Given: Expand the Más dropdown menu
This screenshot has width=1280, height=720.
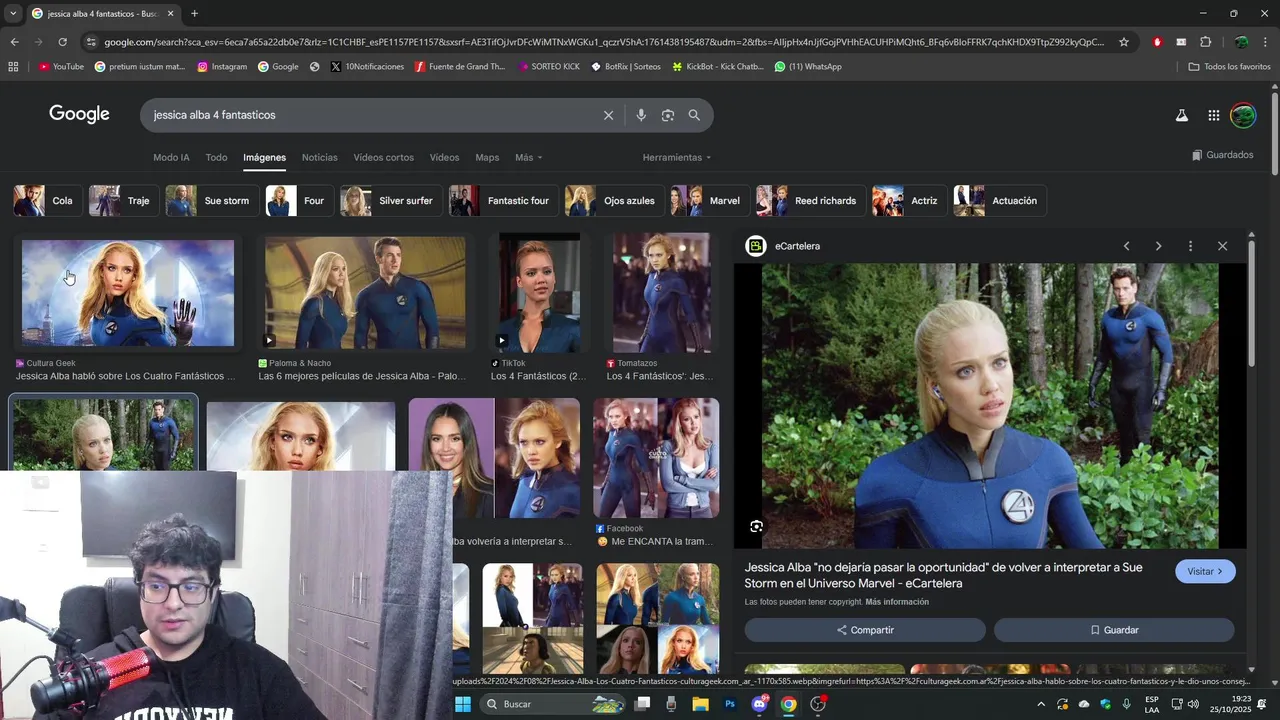Looking at the screenshot, I should [529, 158].
